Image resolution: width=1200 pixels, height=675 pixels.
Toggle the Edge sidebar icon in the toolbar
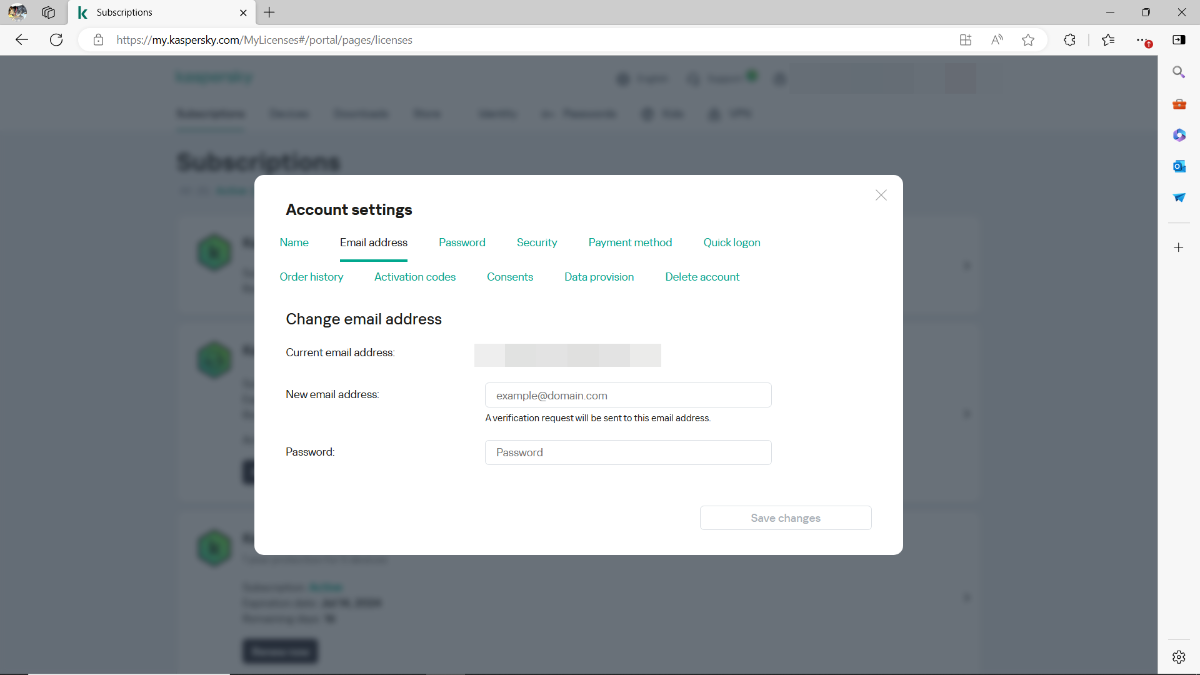coord(1179,40)
